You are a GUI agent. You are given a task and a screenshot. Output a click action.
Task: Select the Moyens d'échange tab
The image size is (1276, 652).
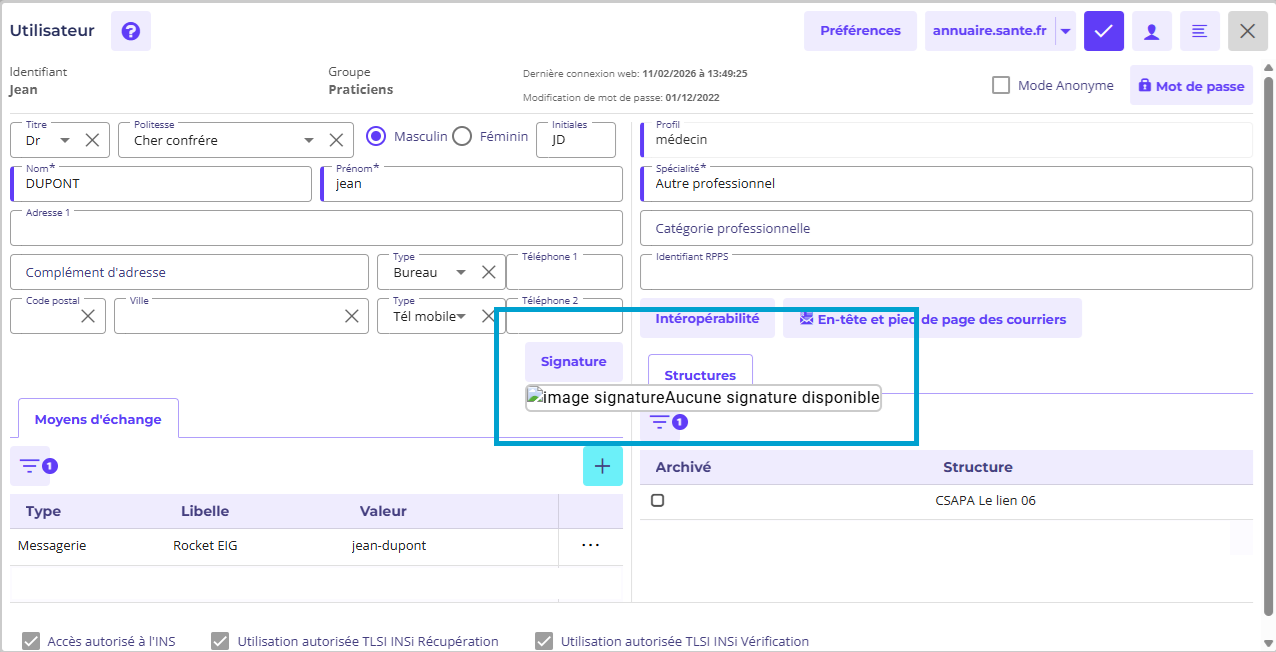[x=97, y=419]
